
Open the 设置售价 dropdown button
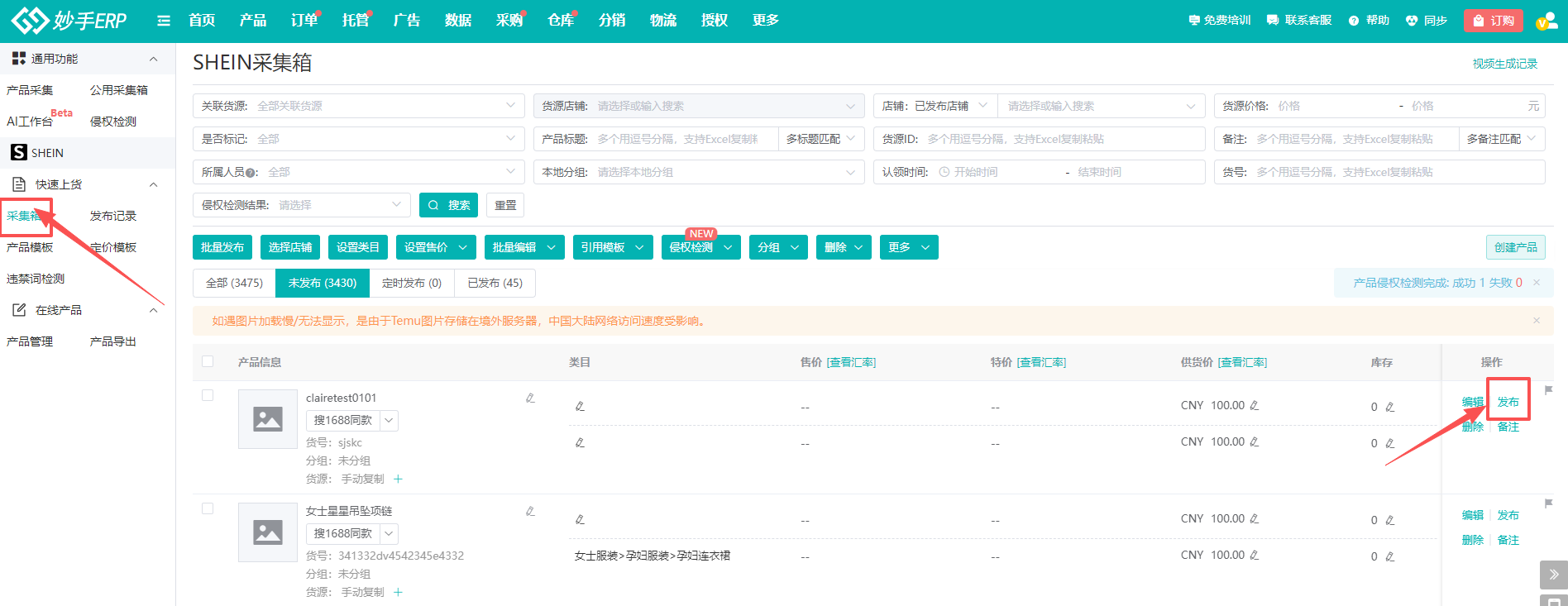pos(435,247)
